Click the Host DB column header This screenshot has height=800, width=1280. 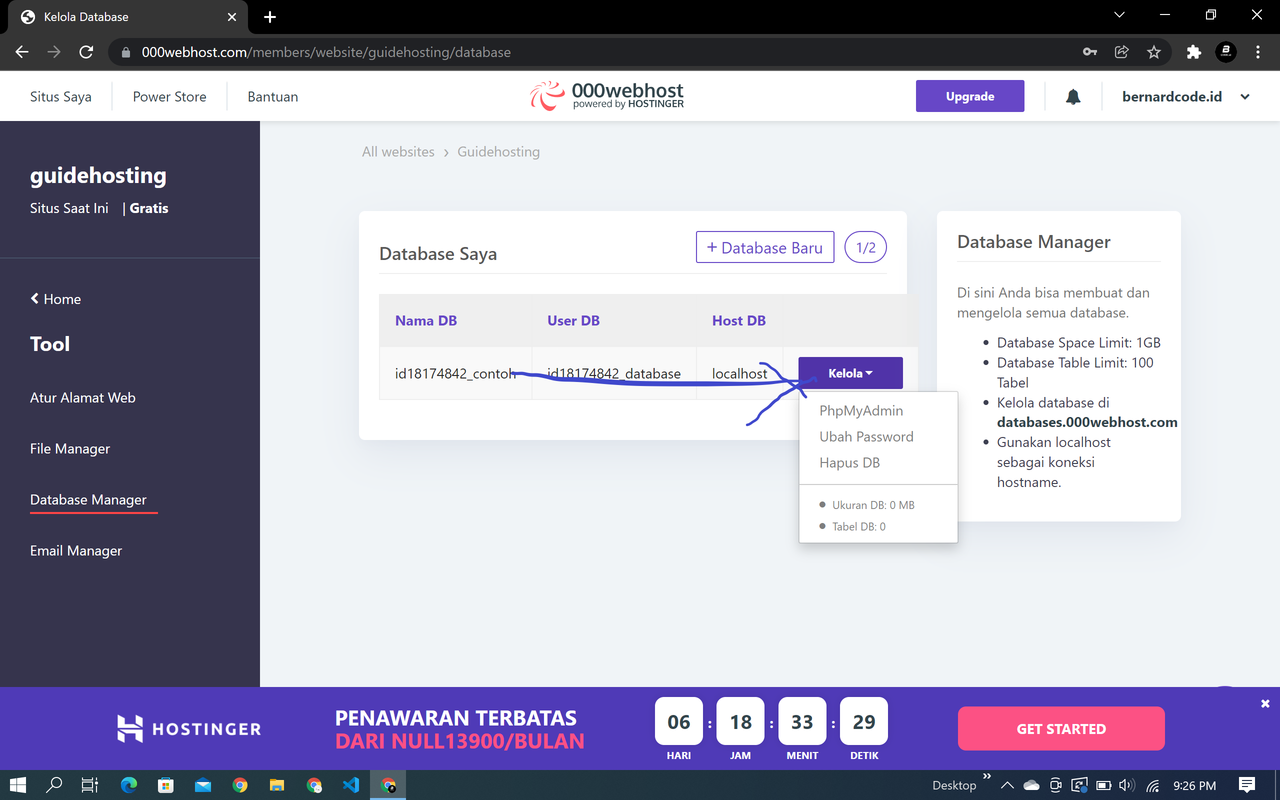coord(739,321)
